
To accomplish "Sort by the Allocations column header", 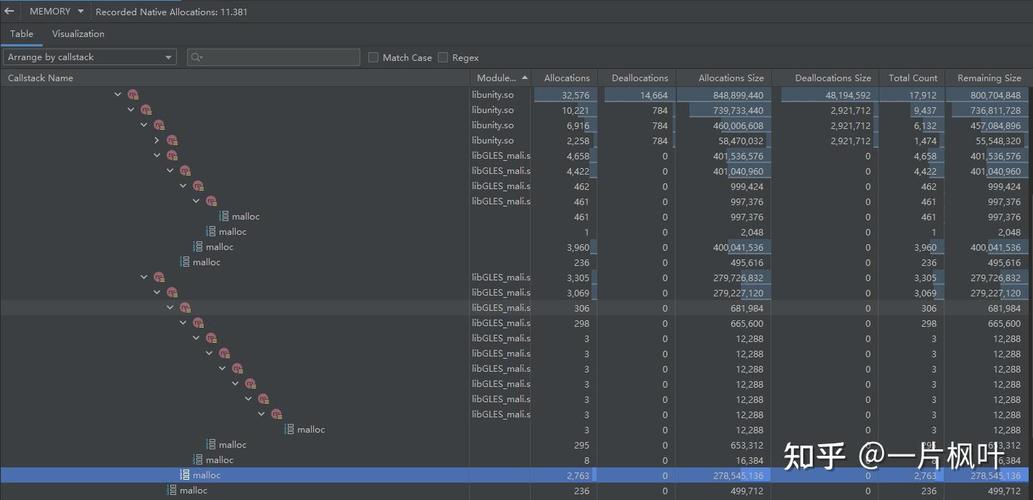I will point(564,78).
